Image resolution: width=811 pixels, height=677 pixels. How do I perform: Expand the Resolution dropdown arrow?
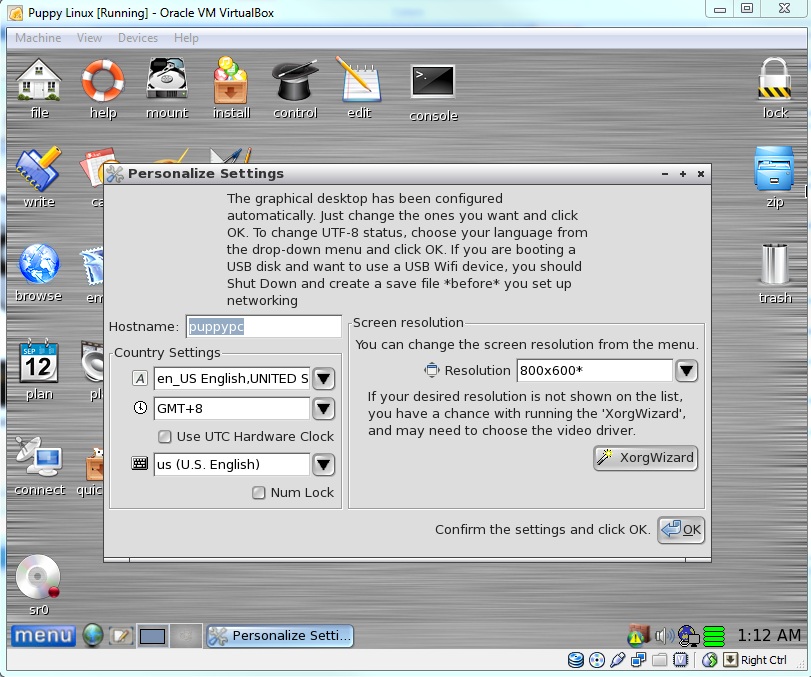click(x=686, y=370)
